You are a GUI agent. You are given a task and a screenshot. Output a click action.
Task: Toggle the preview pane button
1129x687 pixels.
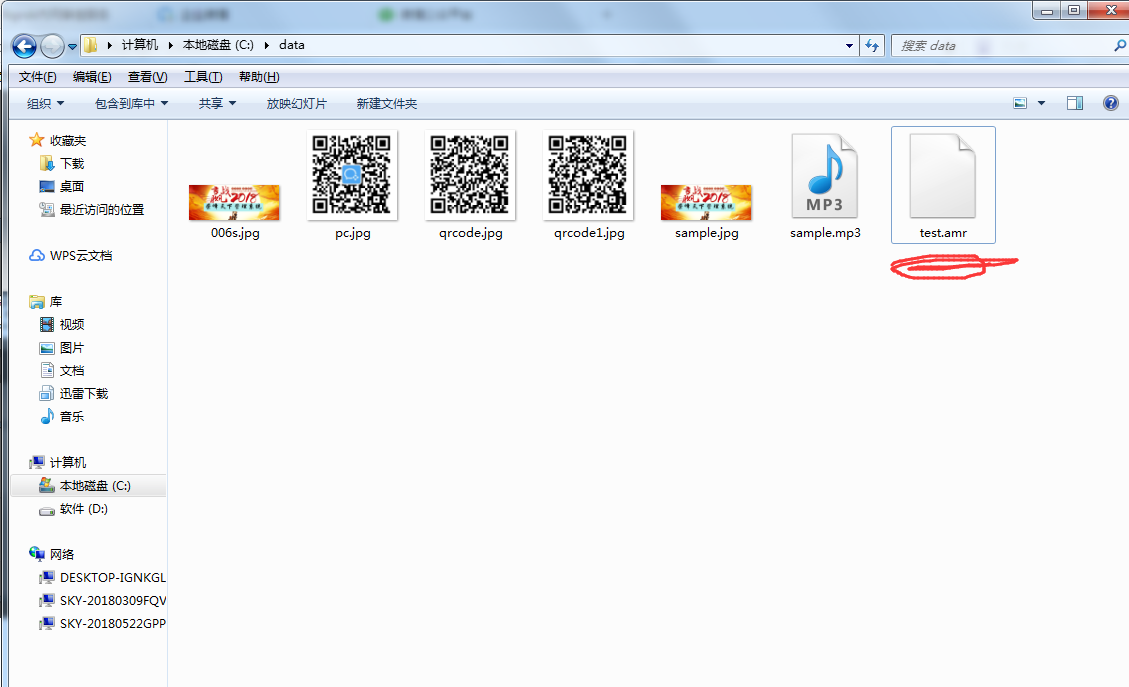click(1075, 104)
